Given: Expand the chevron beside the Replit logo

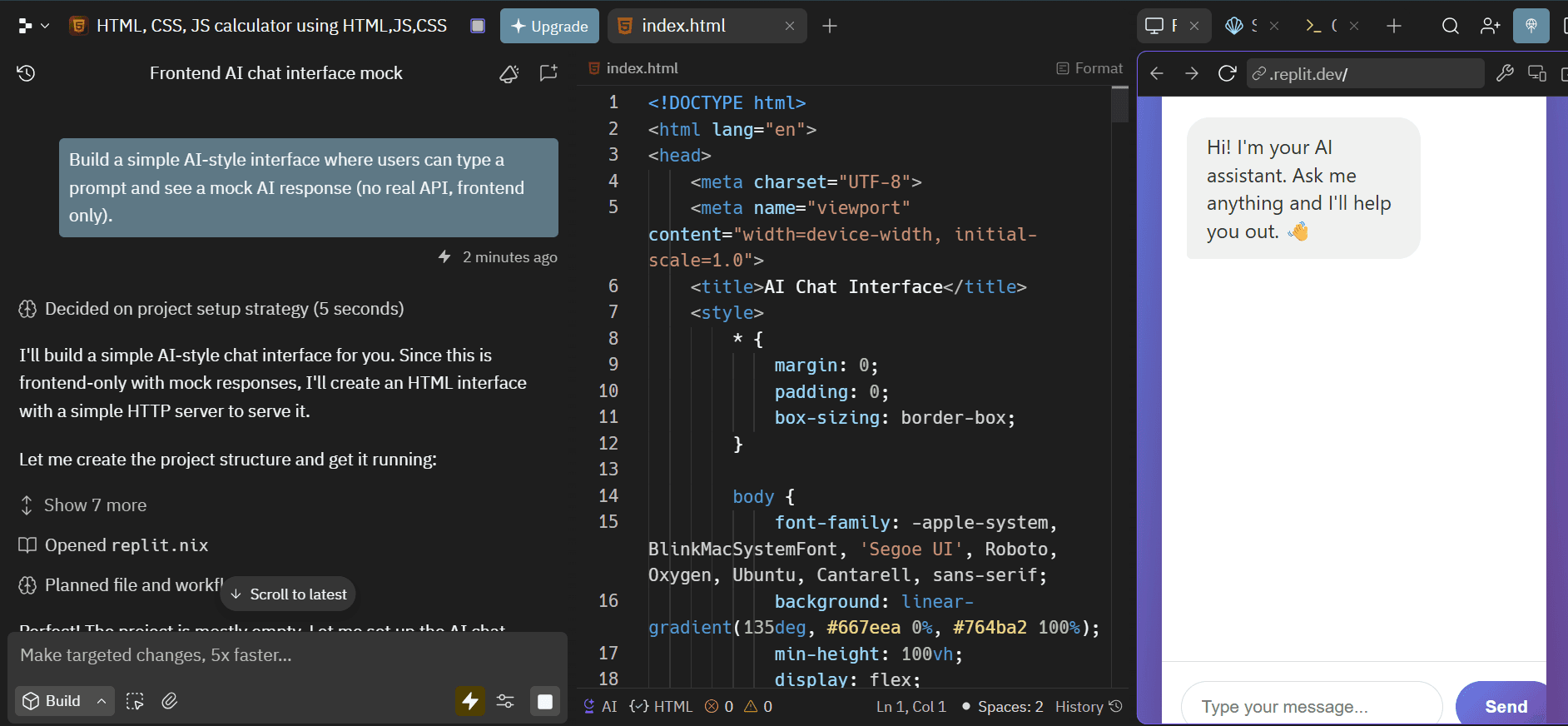Looking at the screenshot, I should point(45,26).
